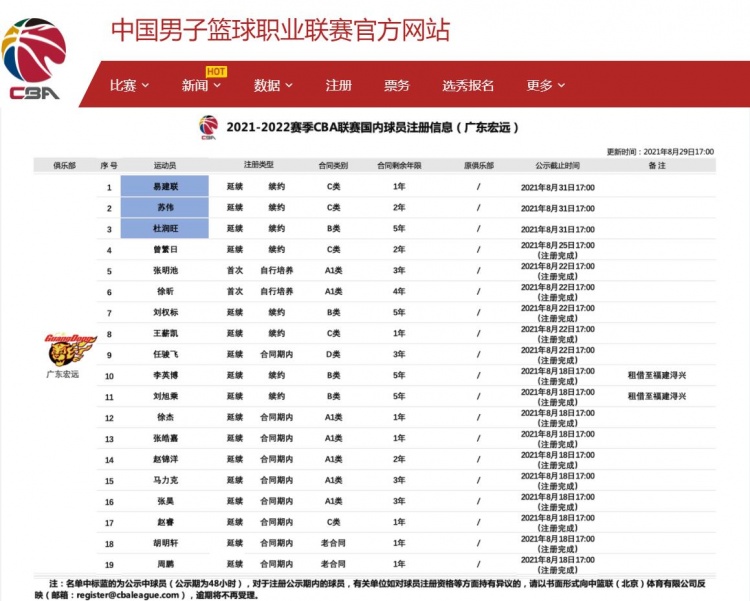
Task: Select highlighted player 易建联
Action: [x=165, y=186]
